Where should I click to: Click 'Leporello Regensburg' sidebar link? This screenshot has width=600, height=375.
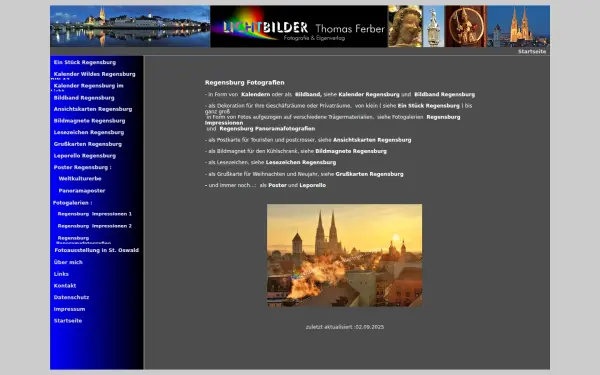pyautogui.click(x=85, y=156)
